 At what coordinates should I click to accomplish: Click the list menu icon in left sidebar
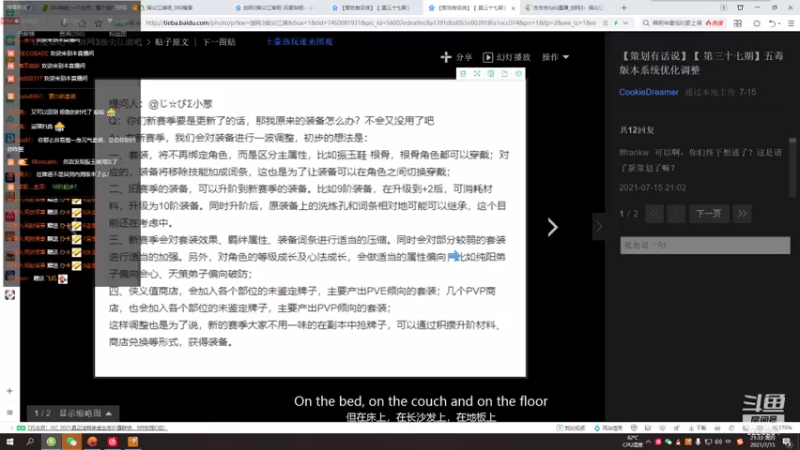[10, 412]
